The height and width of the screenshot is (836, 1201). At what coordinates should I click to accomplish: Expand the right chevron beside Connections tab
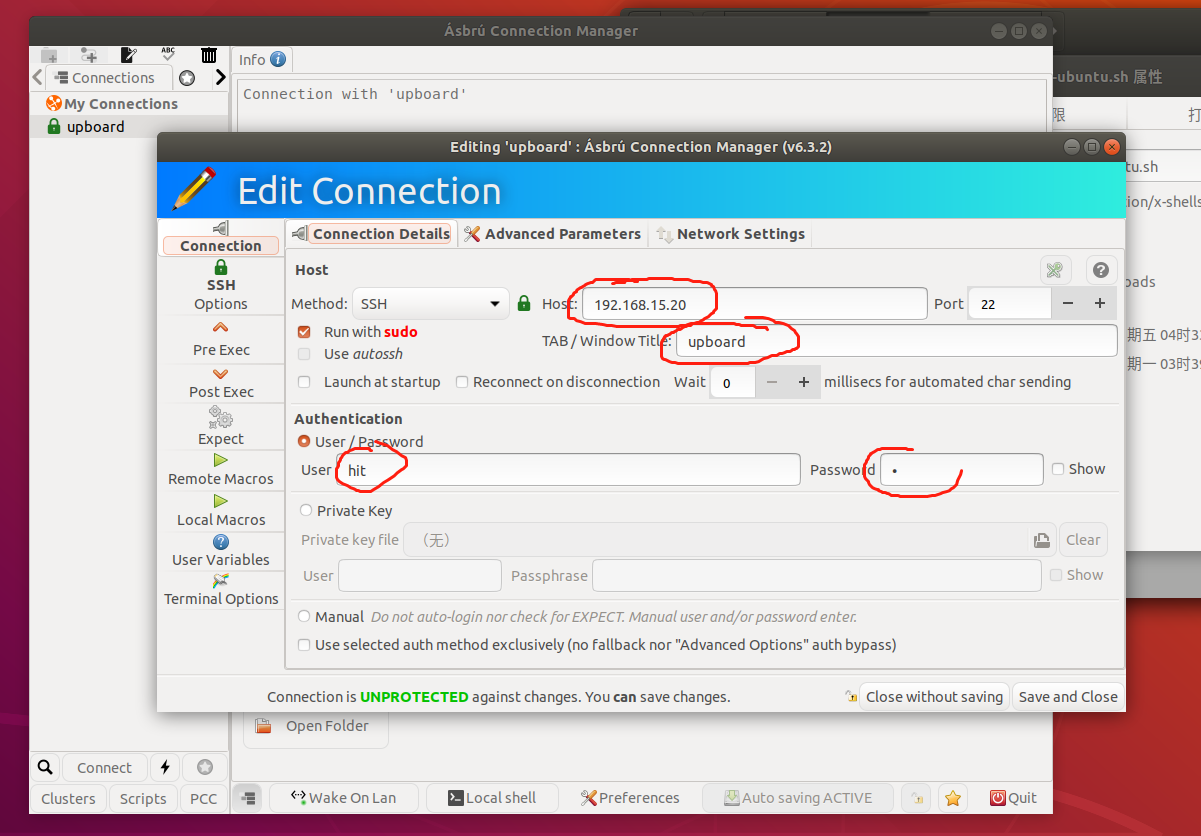(x=222, y=77)
